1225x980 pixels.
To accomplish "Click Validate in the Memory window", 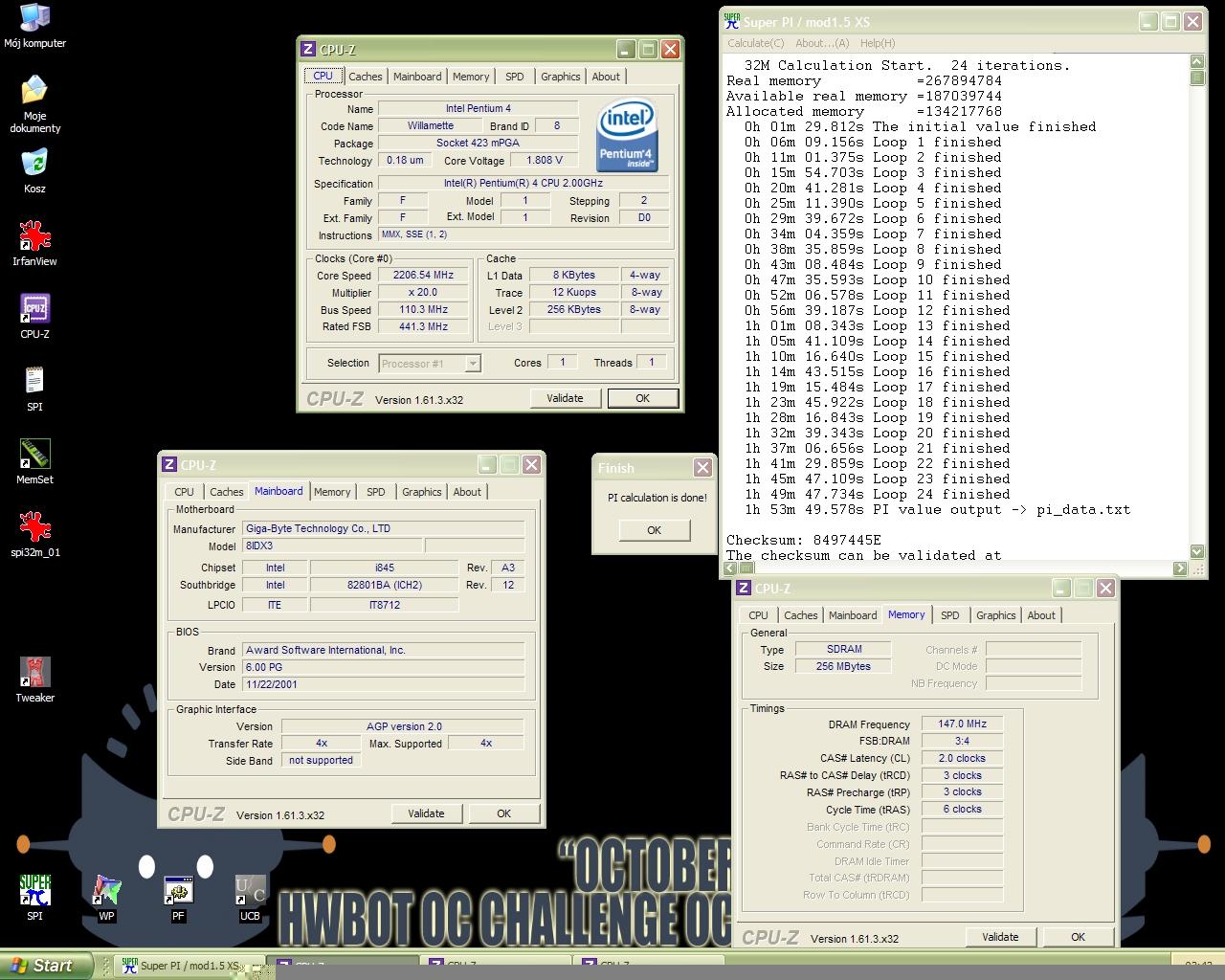I will [1000, 937].
